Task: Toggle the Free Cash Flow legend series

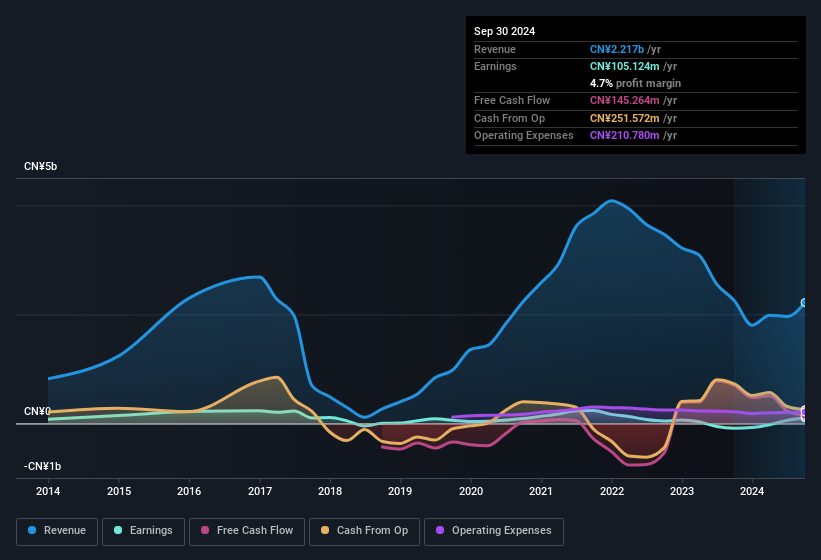Action: [247, 531]
